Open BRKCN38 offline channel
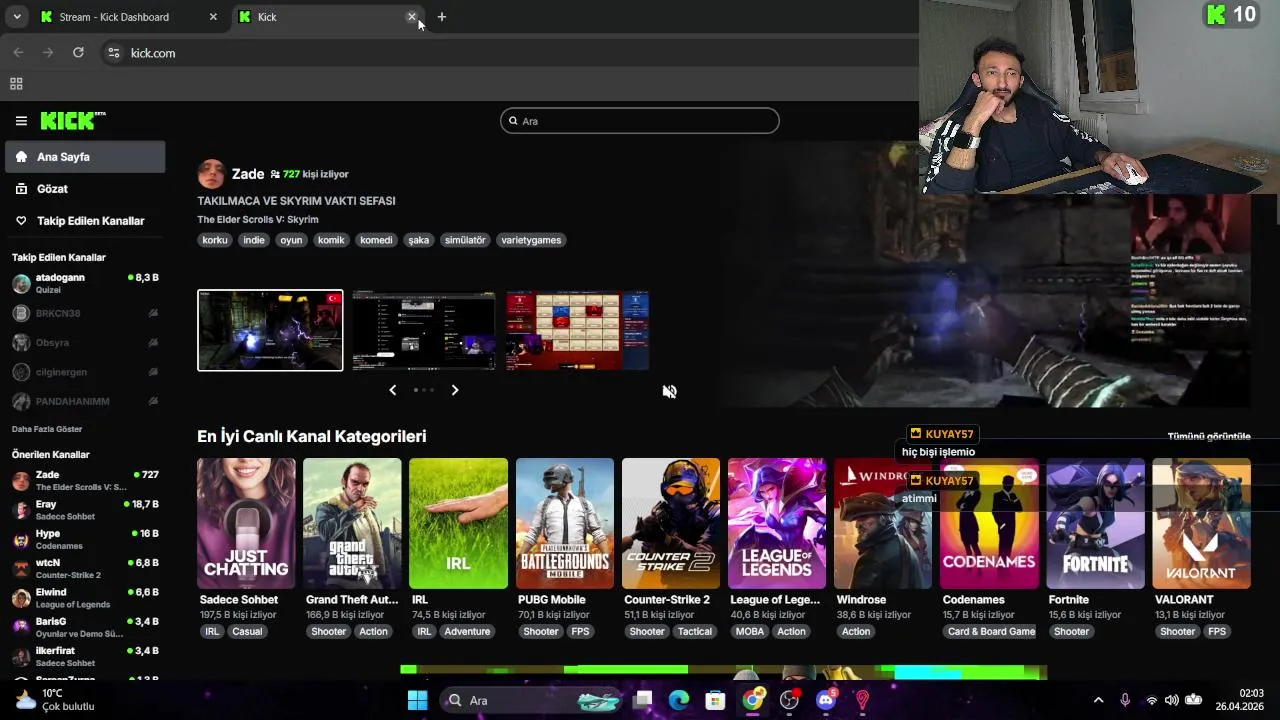 tap(85, 313)
